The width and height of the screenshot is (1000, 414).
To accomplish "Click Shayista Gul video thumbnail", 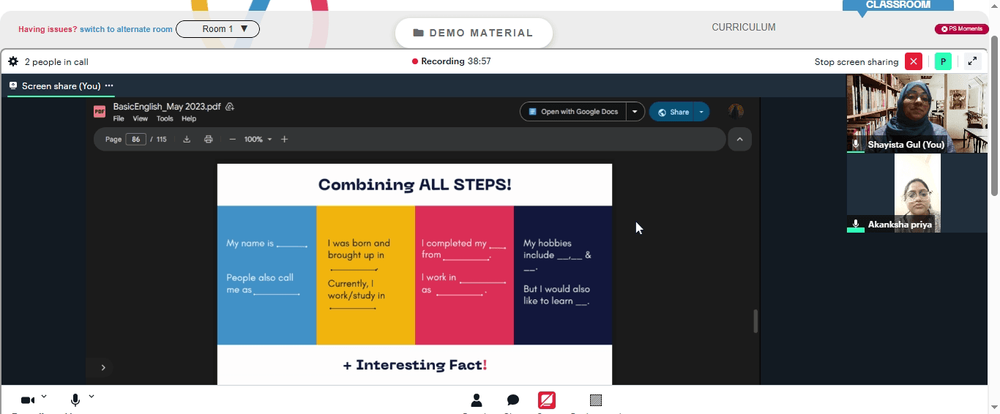I will (916, 113).
